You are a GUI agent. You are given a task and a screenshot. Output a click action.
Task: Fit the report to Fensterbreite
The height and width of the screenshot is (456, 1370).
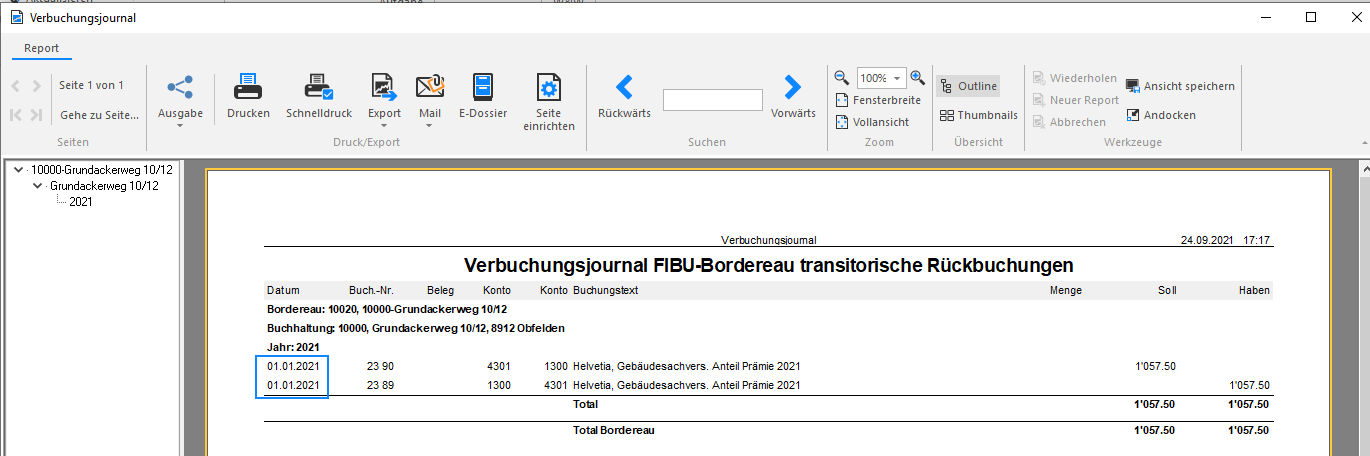[878, 100]
